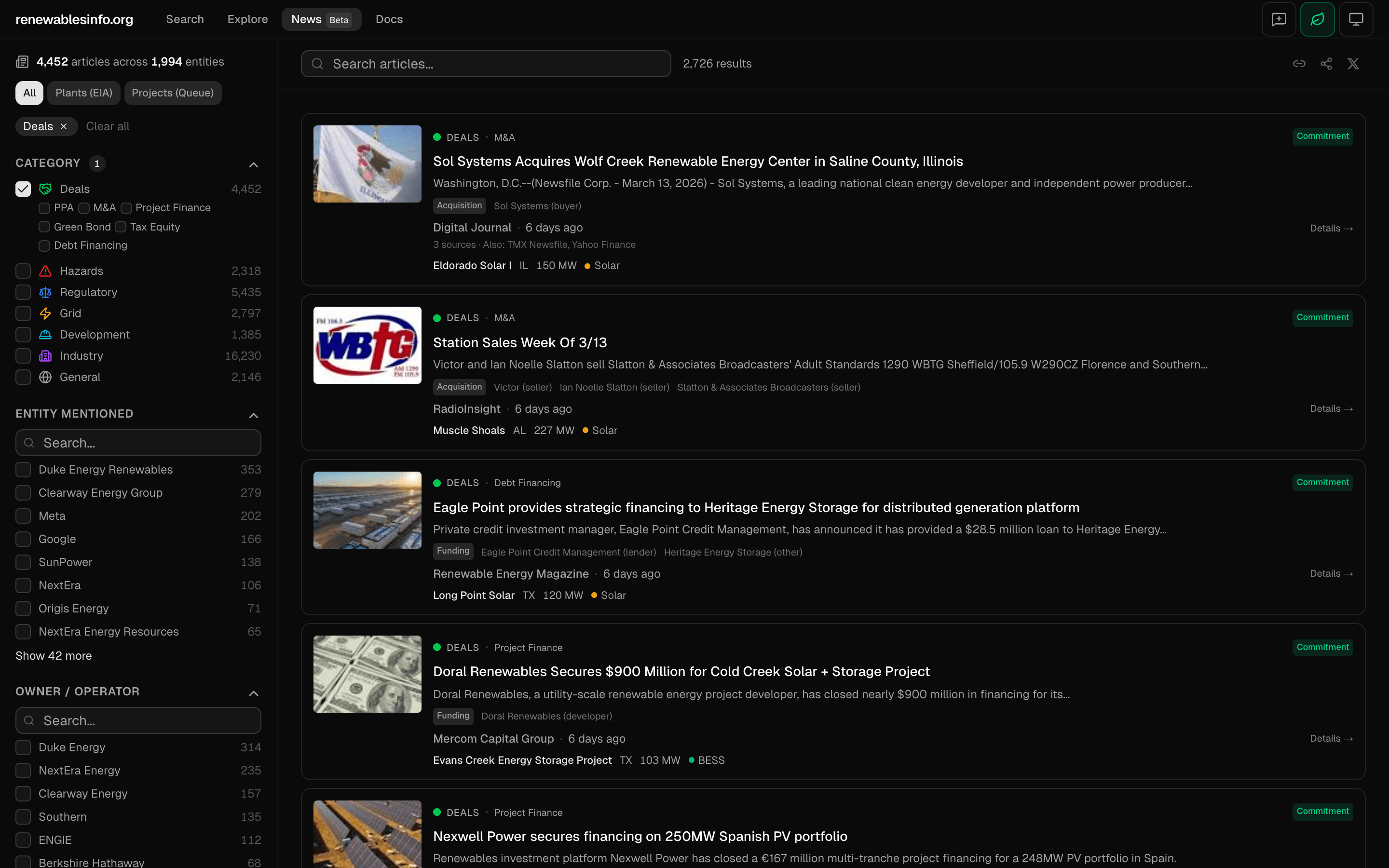
Task: Open the WBTG logo thumbnail
Action: pos(368,345)
